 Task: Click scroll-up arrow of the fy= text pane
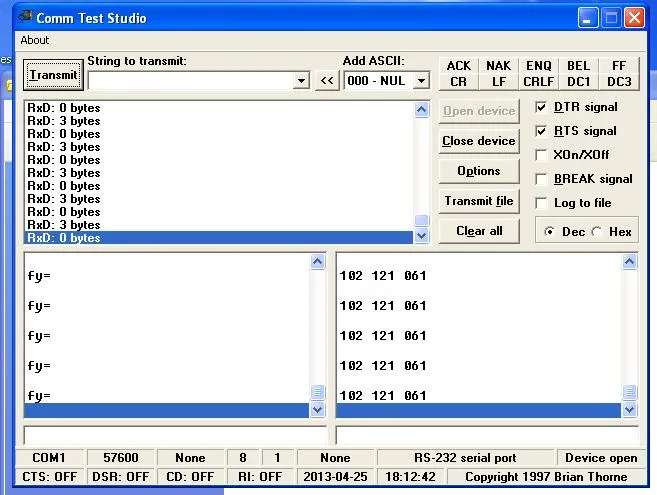(x=318, y=262)
